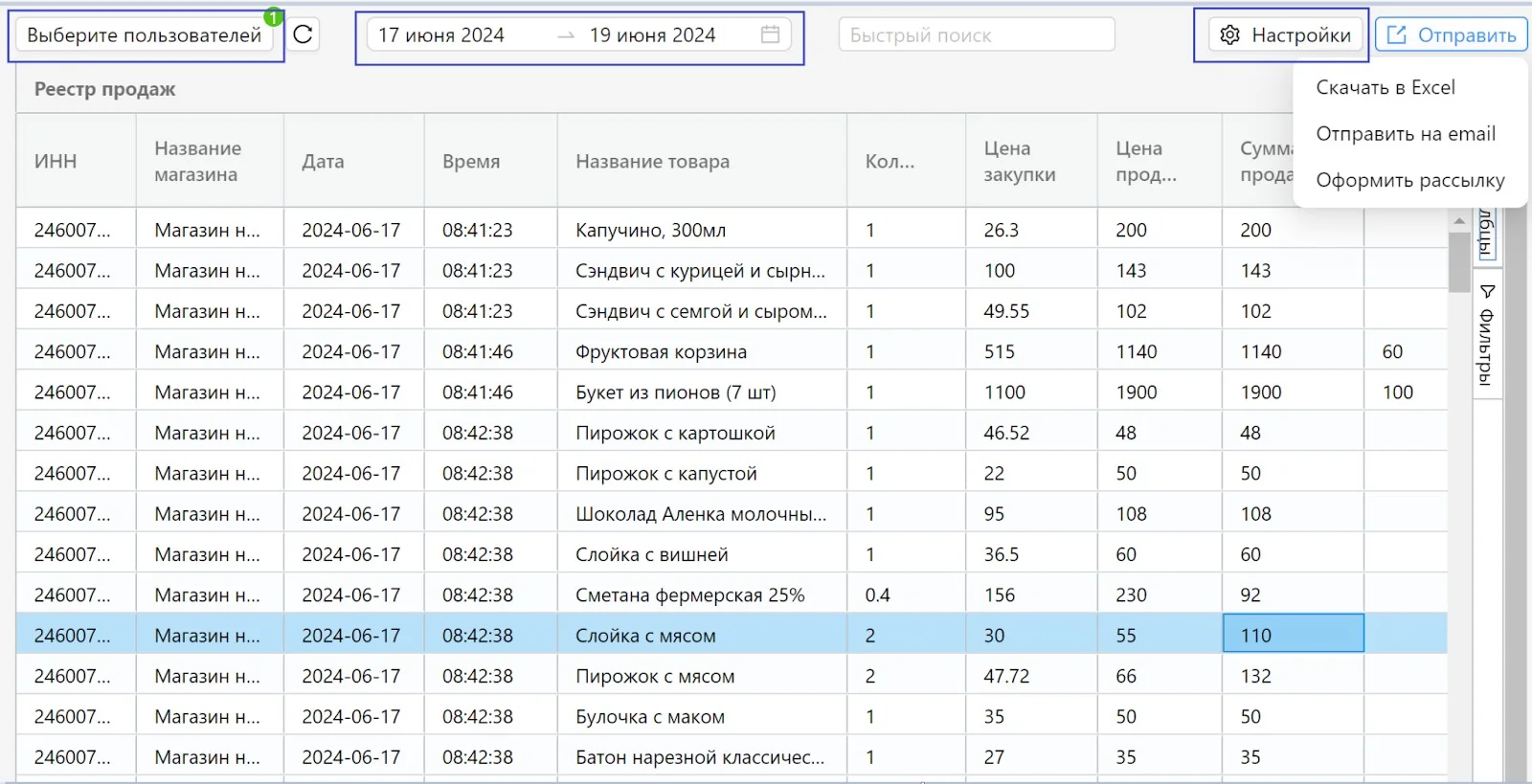Click the time 08:41:46 in Букет из пионов row
The image size is (1532, 784).
[490, 392]
